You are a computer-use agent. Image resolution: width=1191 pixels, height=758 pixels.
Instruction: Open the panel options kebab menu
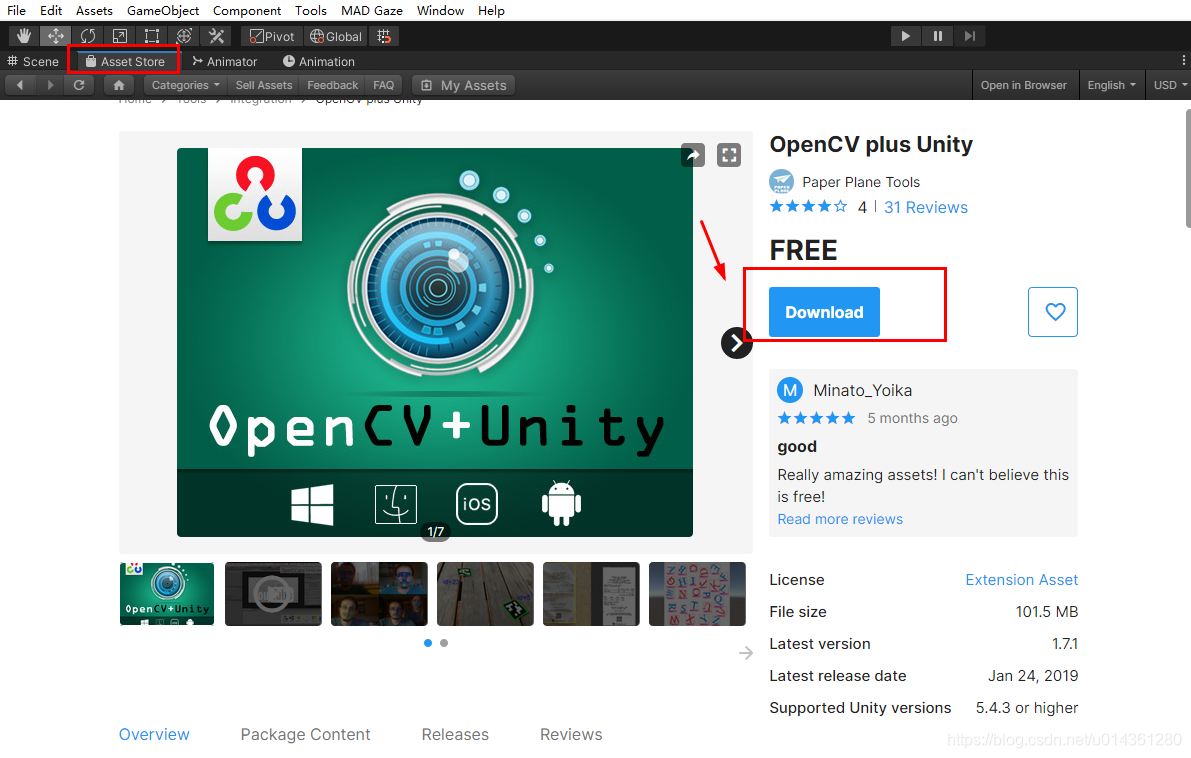coord(1183,60)
